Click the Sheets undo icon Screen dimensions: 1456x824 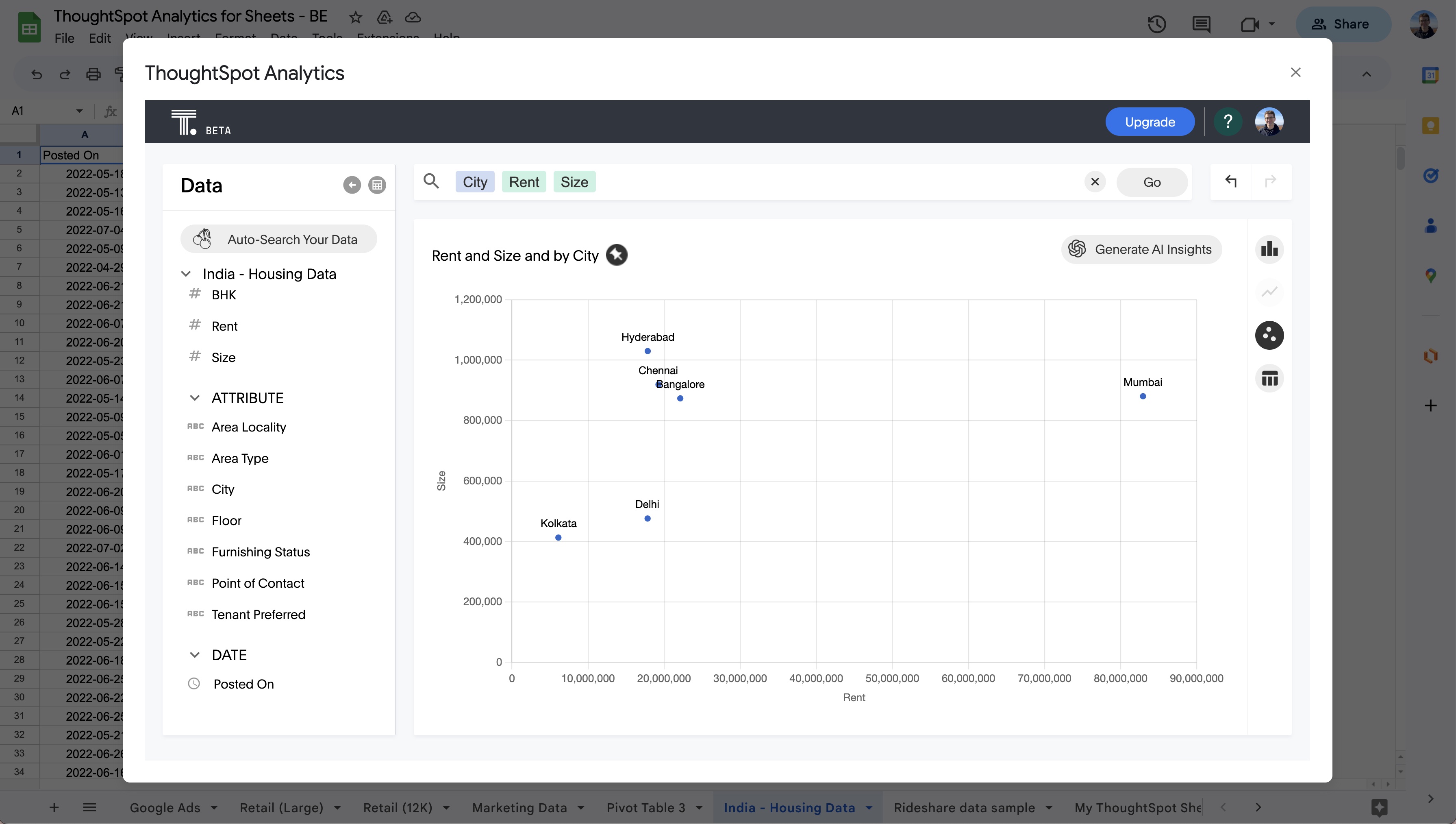click(37, 74)
